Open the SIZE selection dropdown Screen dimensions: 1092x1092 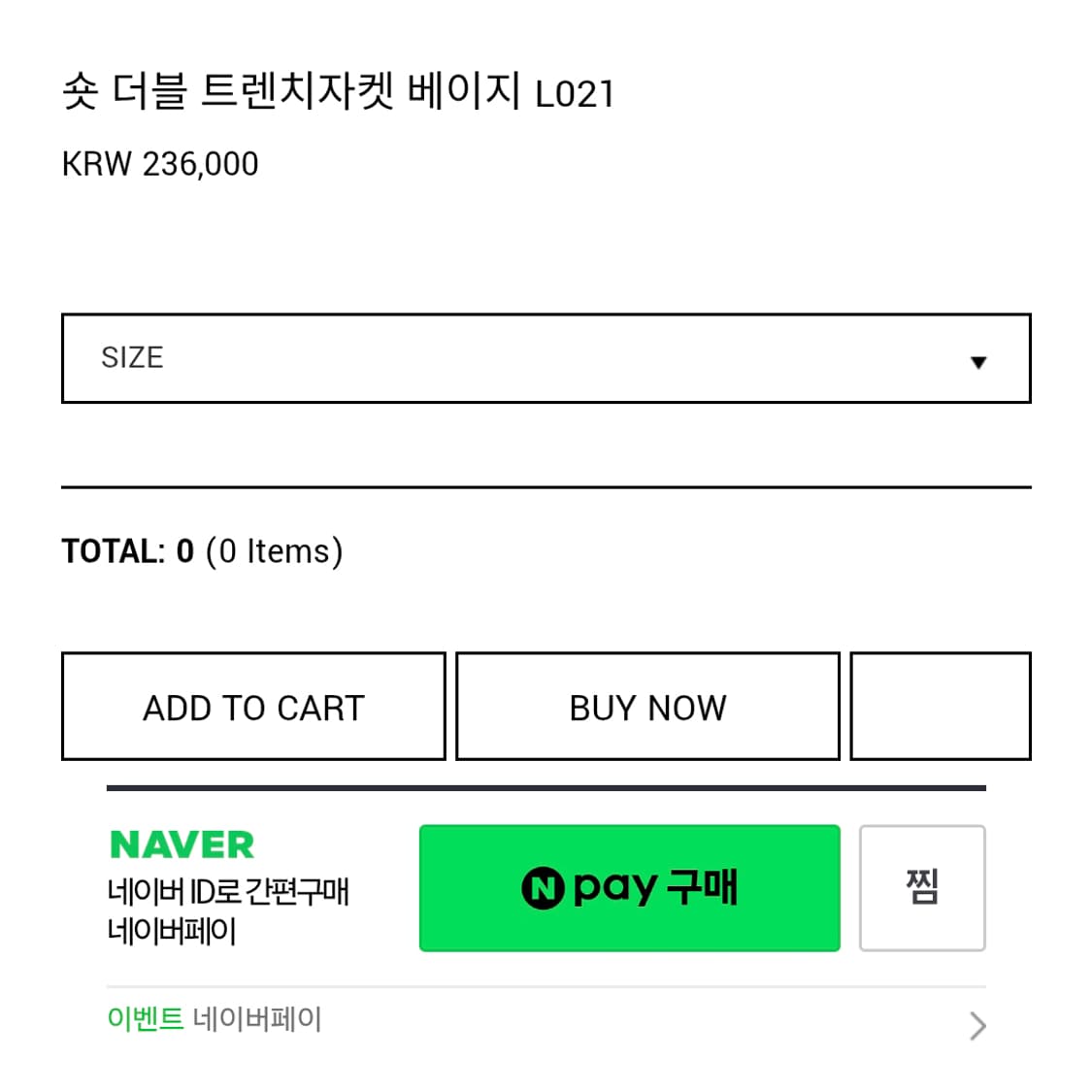click(x=546, y=357)
